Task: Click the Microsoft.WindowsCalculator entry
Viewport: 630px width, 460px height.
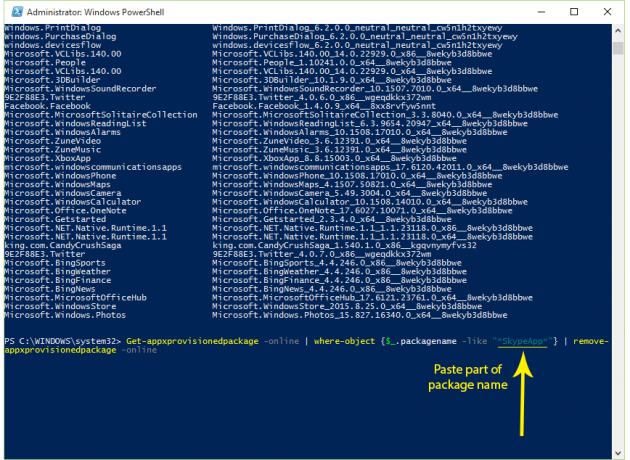Action: click(67, 204)
